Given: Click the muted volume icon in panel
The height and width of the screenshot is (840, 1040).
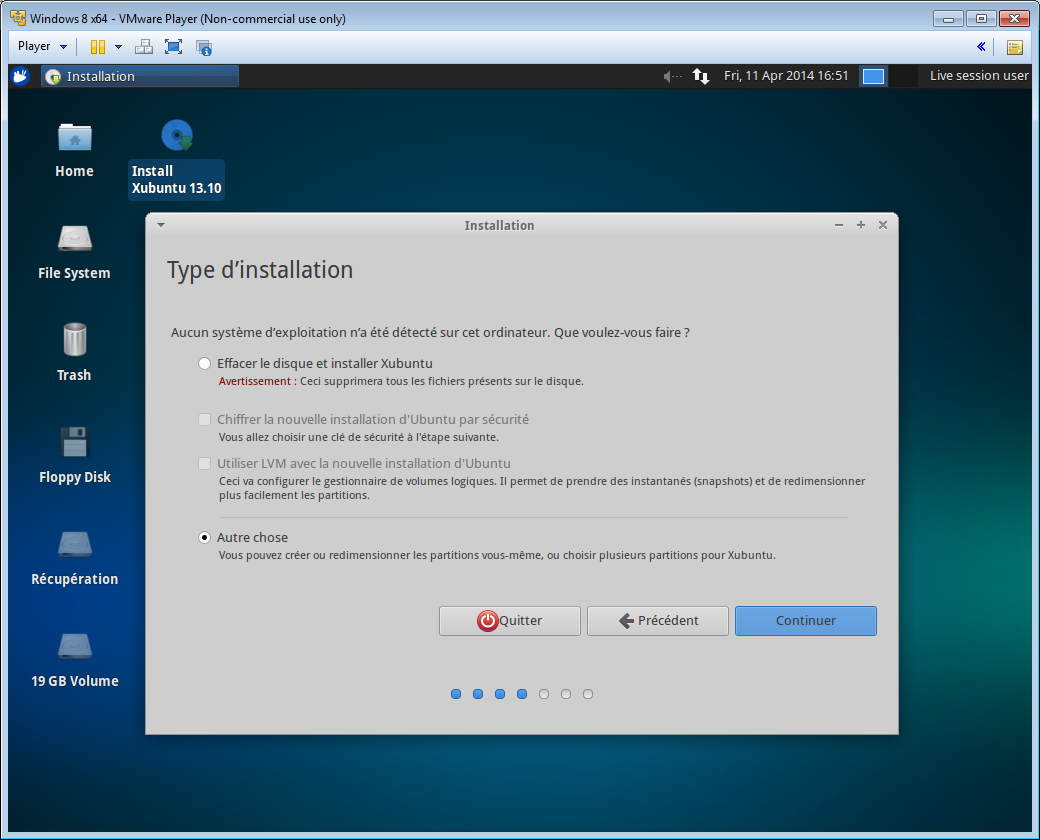Looking at the screenshot, I should pyautogui.click(x=673, y=76).
